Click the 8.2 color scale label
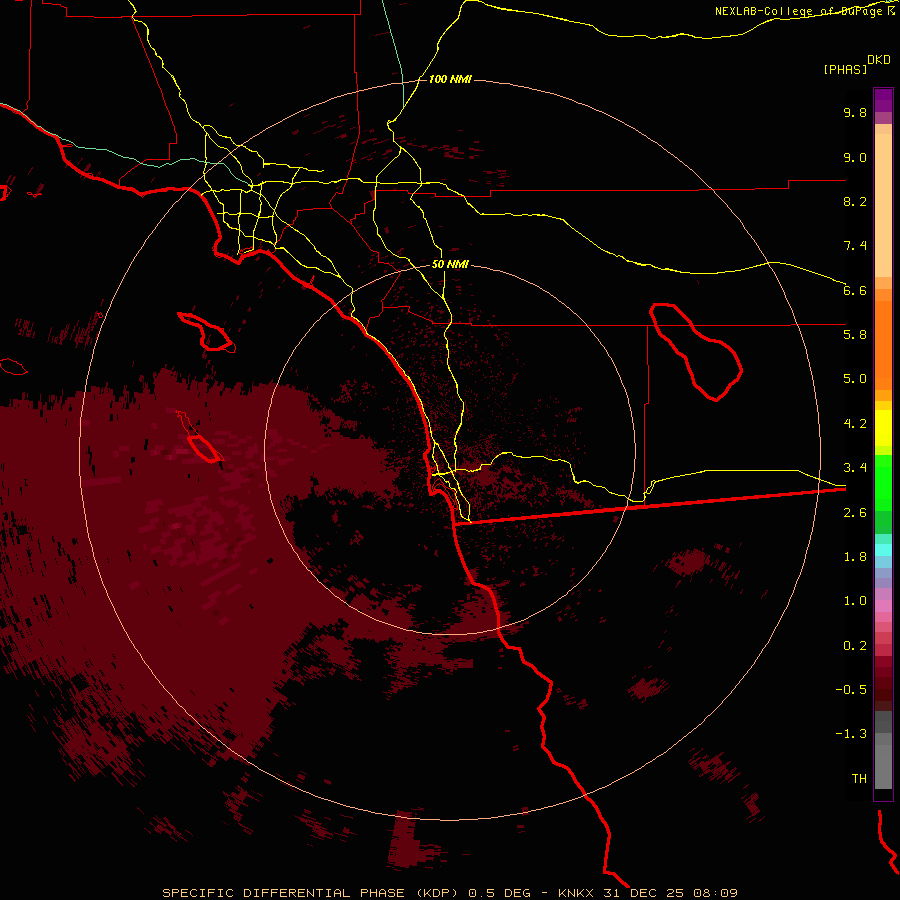Image resolution: width=900 pixels, height=900 pixels. point(855,201)
